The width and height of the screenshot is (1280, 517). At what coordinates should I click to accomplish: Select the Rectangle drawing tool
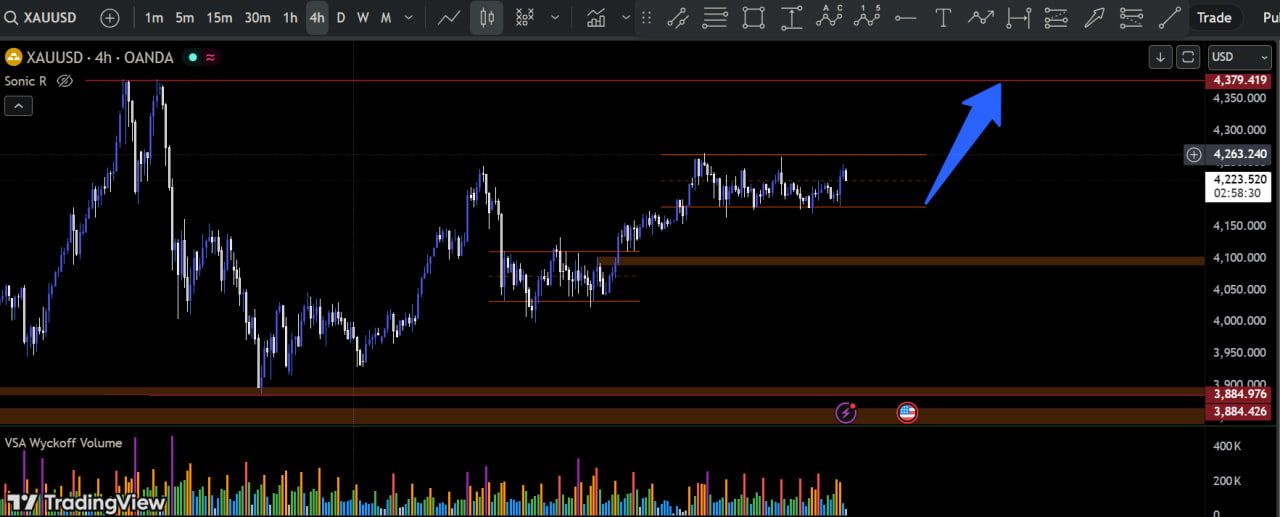click(x=753, y=17)
